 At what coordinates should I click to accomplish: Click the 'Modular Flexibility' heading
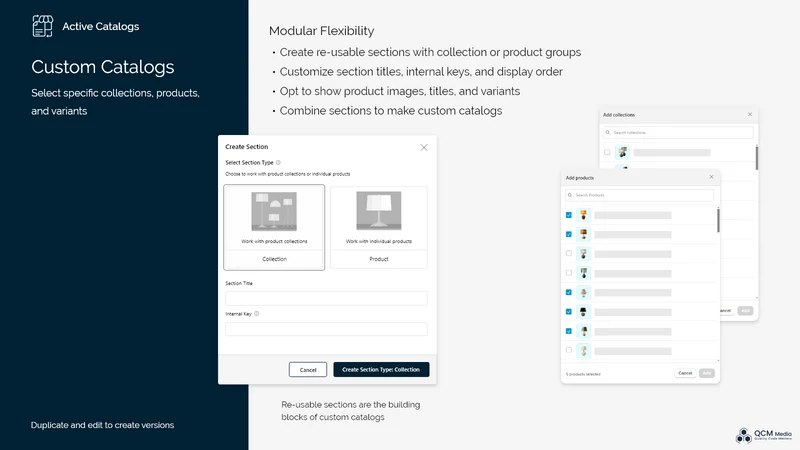tap(321, 31)
